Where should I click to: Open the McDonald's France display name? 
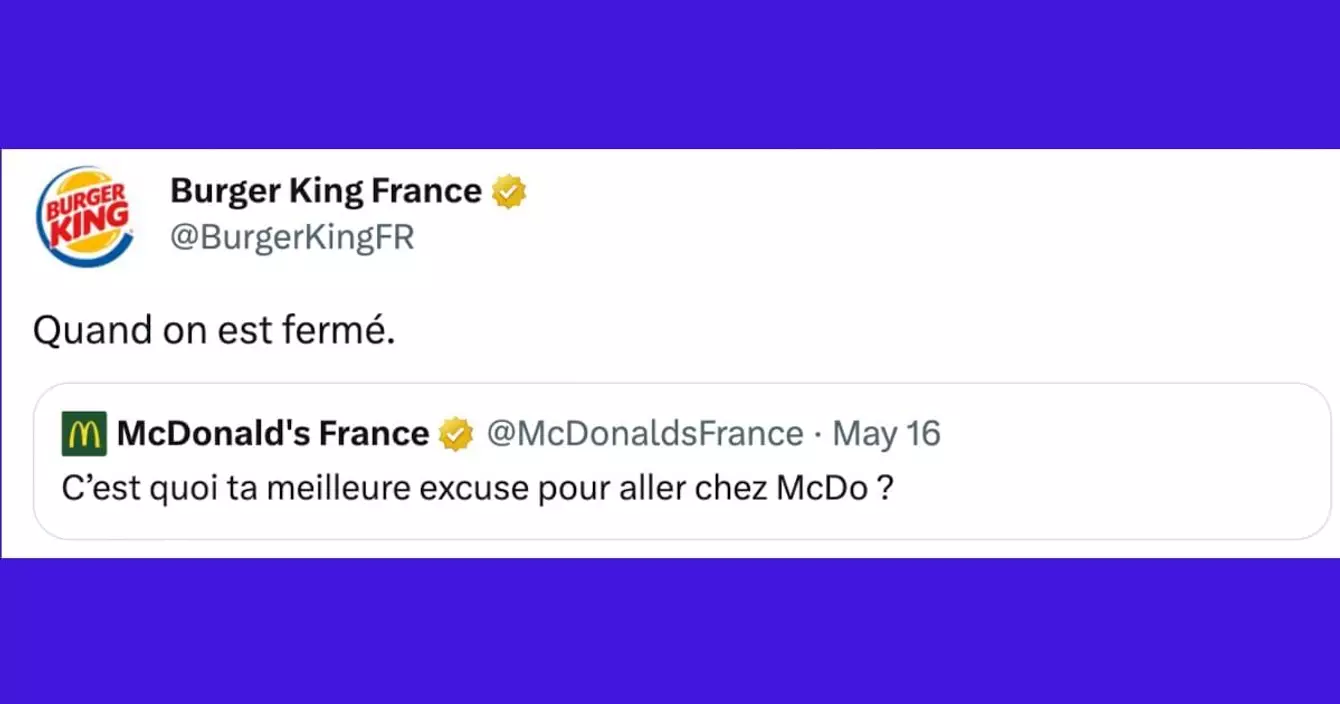coord(273,434)
